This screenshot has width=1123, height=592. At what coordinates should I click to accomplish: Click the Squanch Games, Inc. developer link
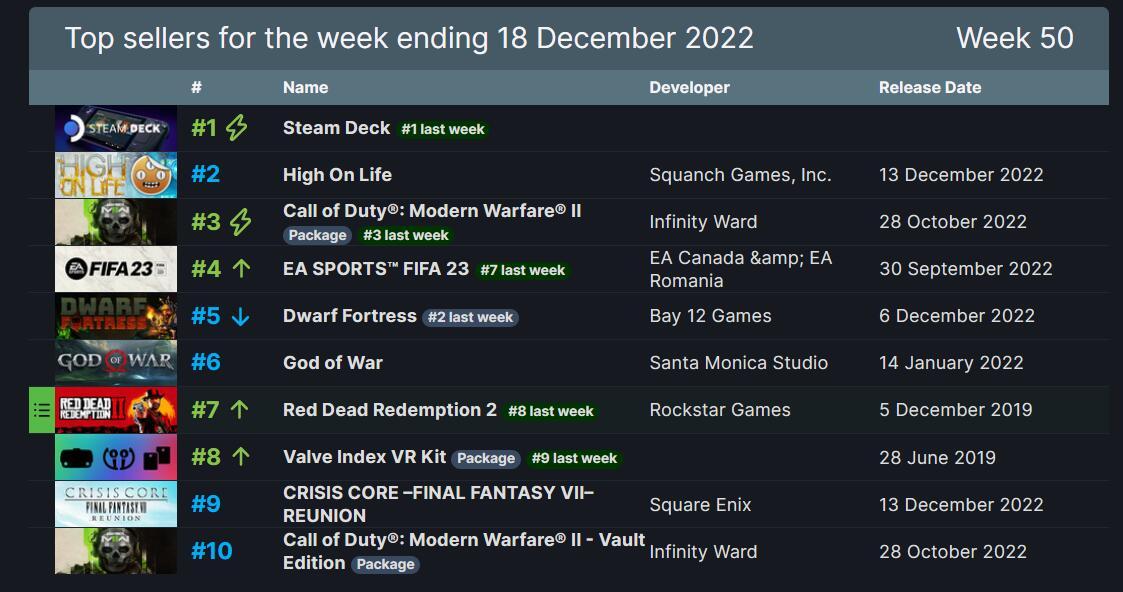pyautogui.click(x=740, y=175)
